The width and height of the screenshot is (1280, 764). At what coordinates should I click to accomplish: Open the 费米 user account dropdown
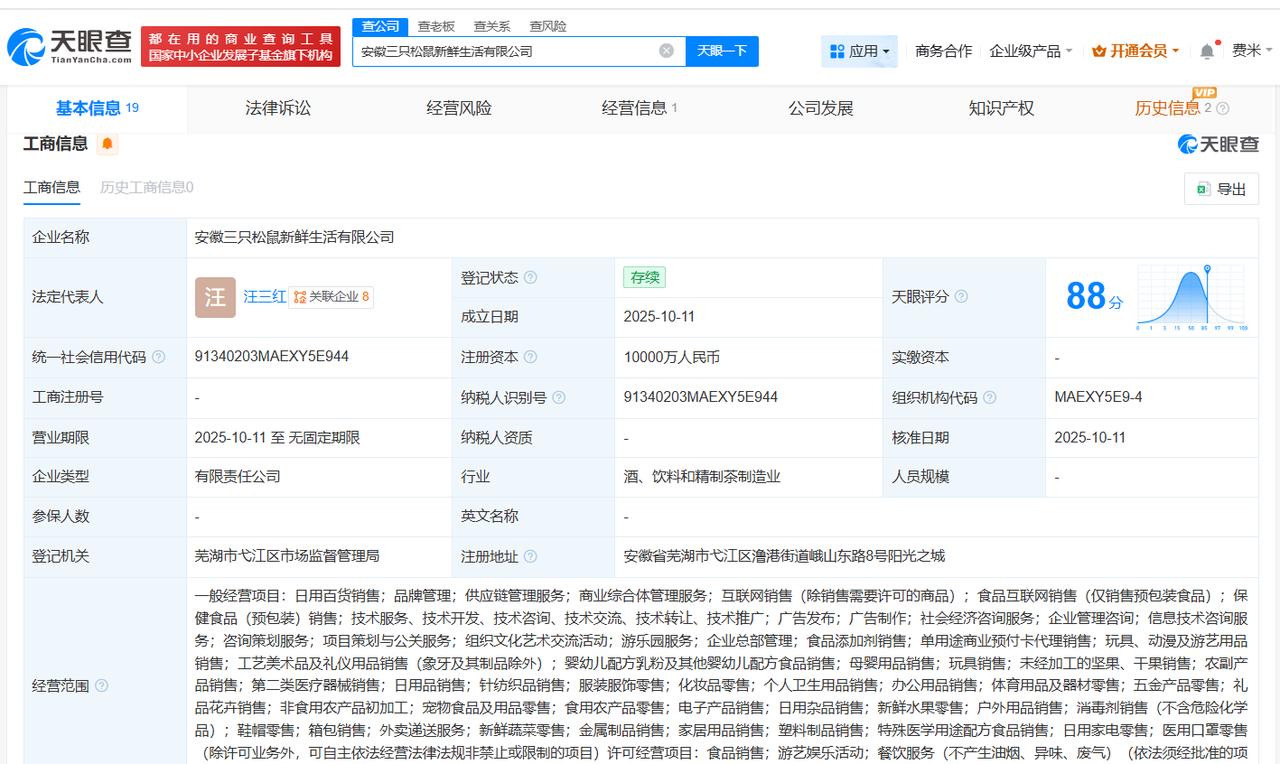coord(1251,51)
